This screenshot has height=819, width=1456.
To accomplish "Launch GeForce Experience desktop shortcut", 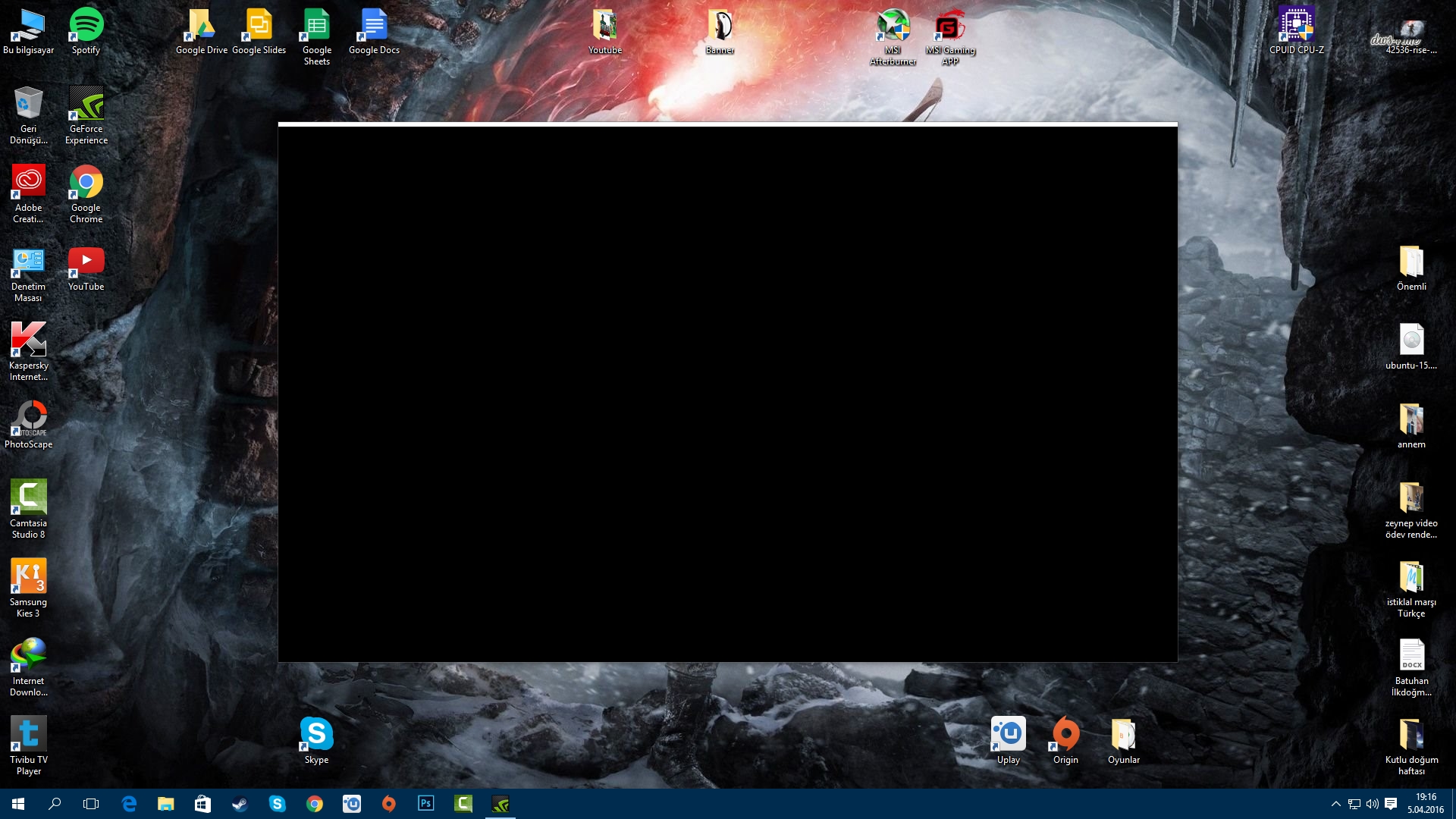I will click(86, 115).
